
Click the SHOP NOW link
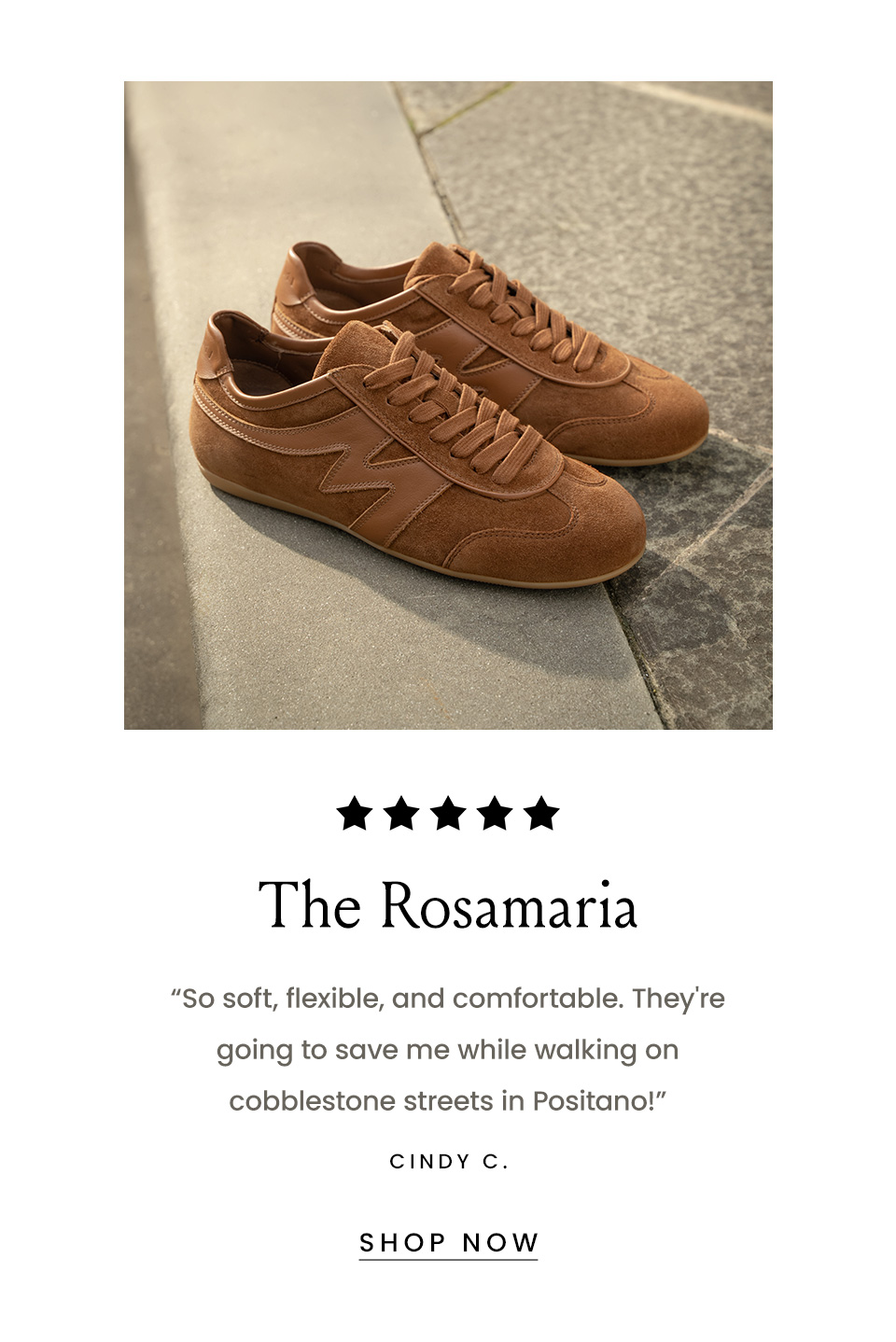[448, 1241]
